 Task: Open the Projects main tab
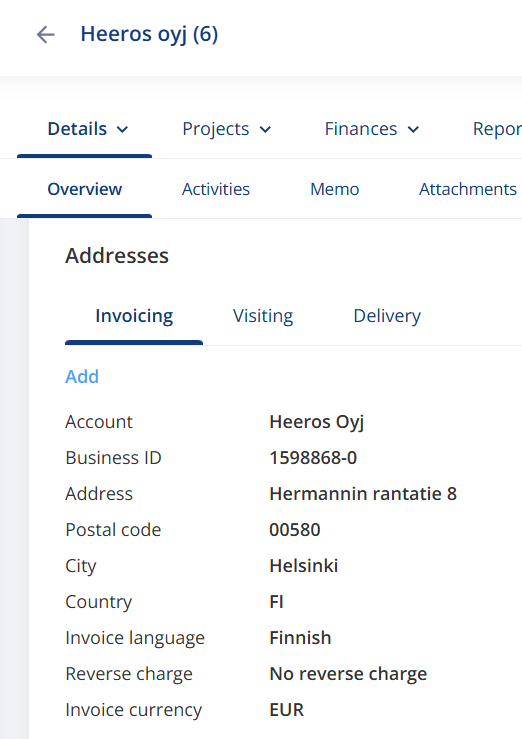[x=226, y=129]
